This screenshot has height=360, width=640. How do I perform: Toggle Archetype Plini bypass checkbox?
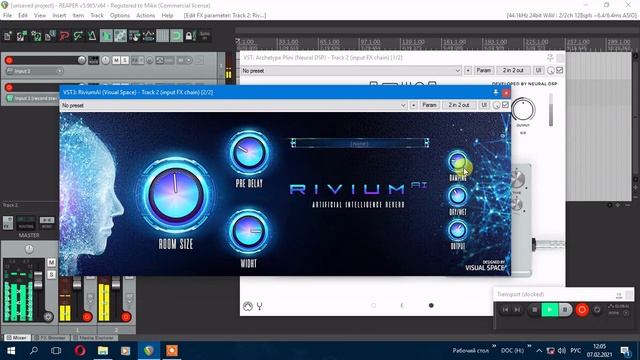[x=560, y=70]
